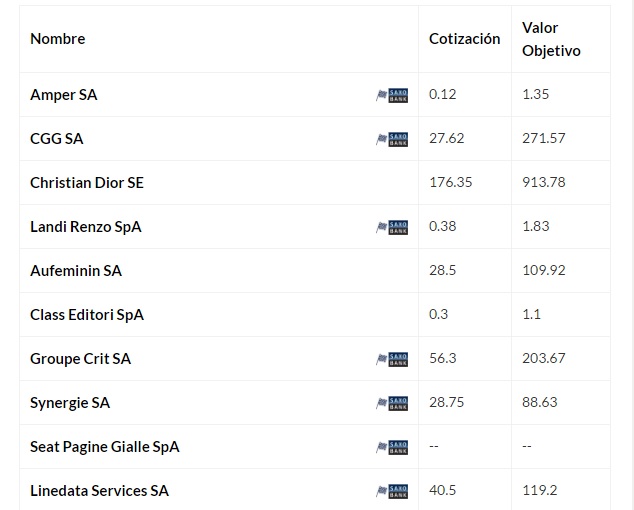Viewport: 634px width, 510px height.
Task: Click the Synergie SA company name
Action: (70, 403)
